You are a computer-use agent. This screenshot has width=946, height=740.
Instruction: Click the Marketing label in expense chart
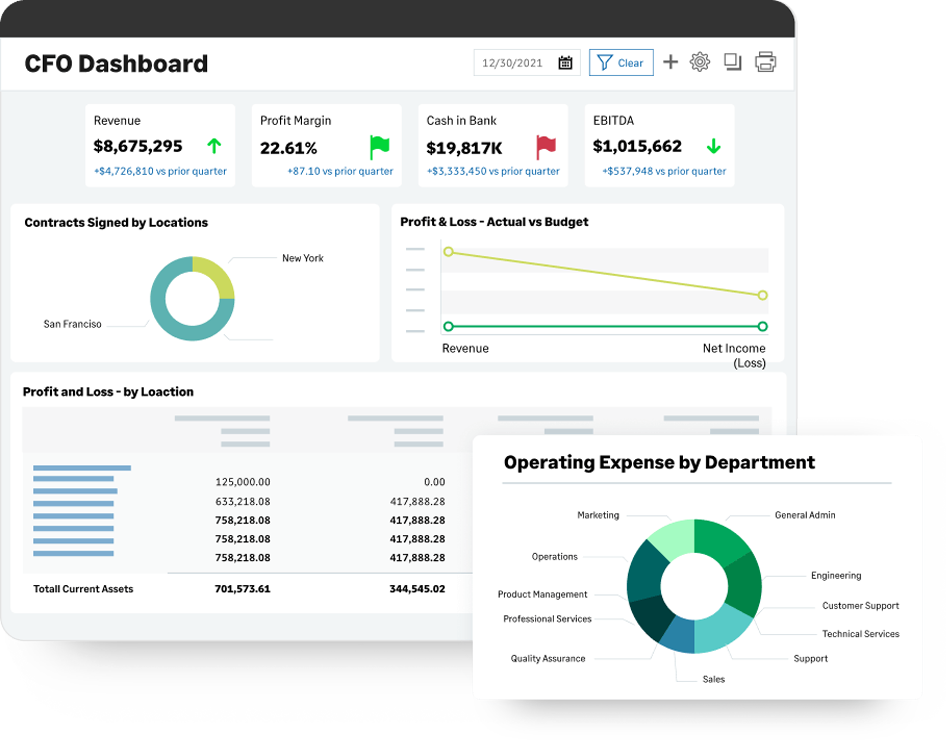[598, 515]
